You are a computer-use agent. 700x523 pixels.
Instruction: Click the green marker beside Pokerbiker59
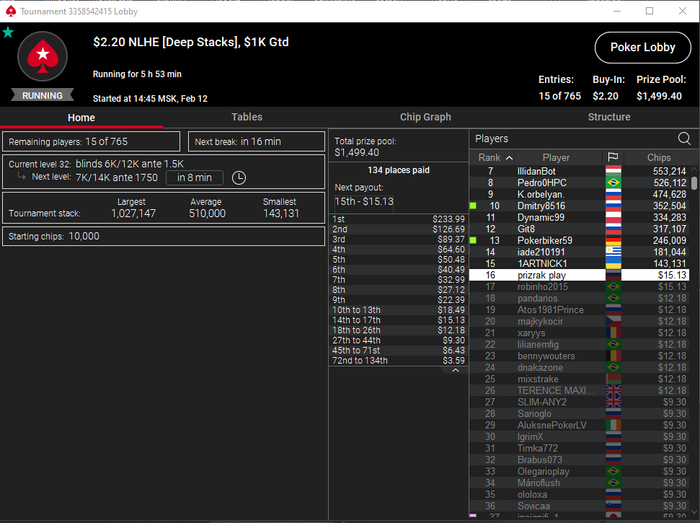coord(473,241)
